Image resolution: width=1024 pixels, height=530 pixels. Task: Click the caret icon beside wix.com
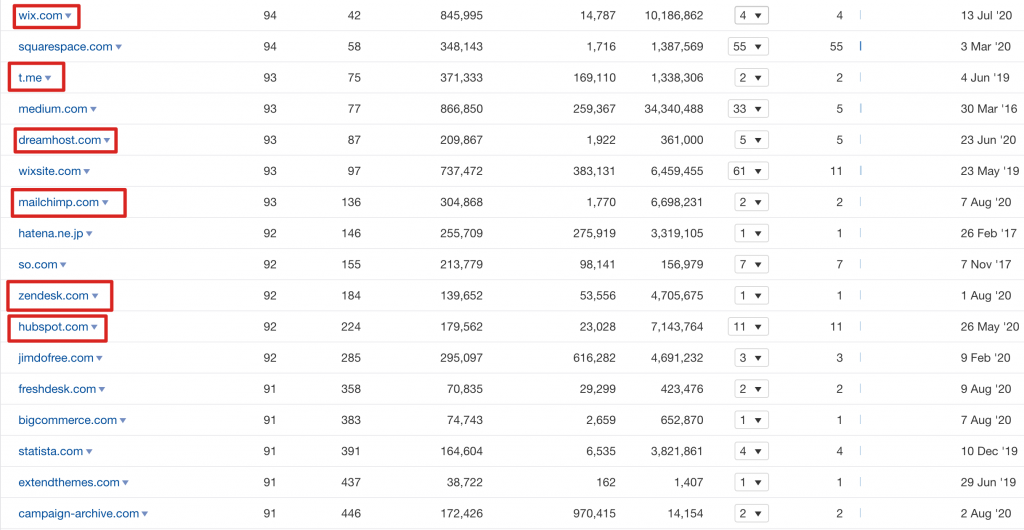68,17
